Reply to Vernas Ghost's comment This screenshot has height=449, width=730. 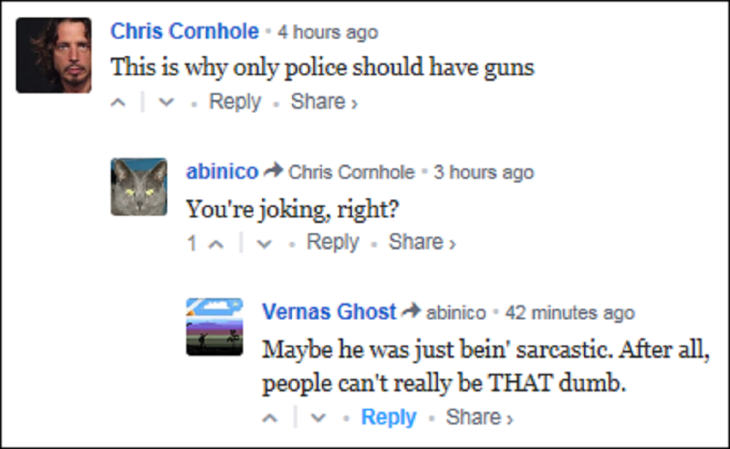coord(388,417)
